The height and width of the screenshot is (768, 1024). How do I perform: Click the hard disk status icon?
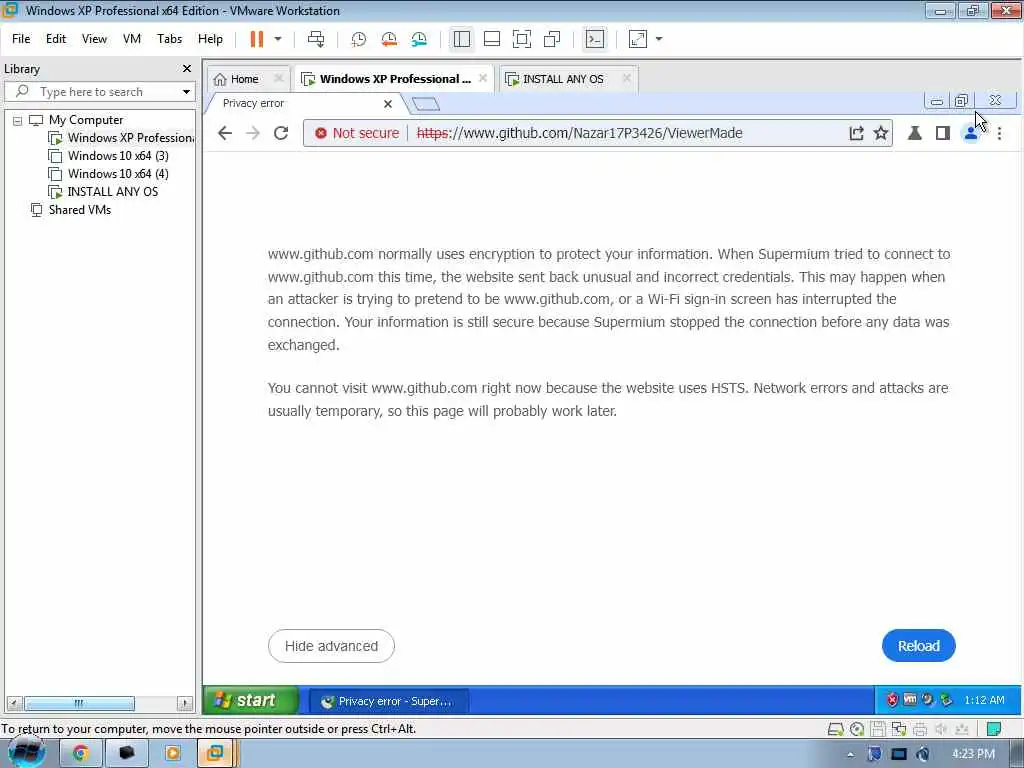(x=835, y=729)
